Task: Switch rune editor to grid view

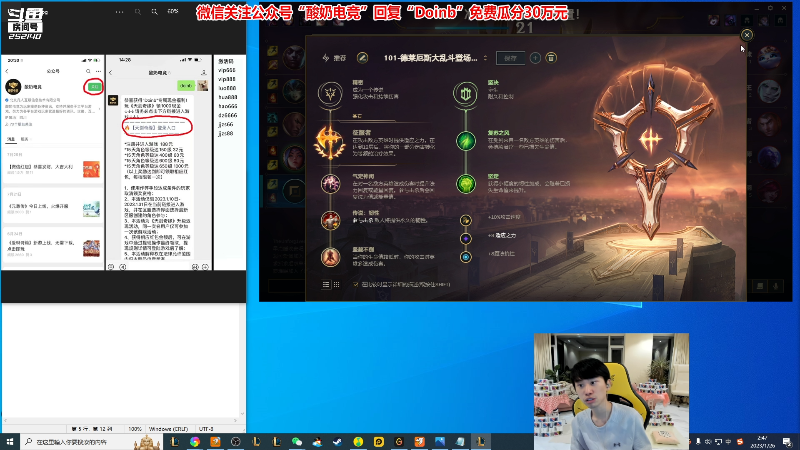Action: click(x=337, y=285)
